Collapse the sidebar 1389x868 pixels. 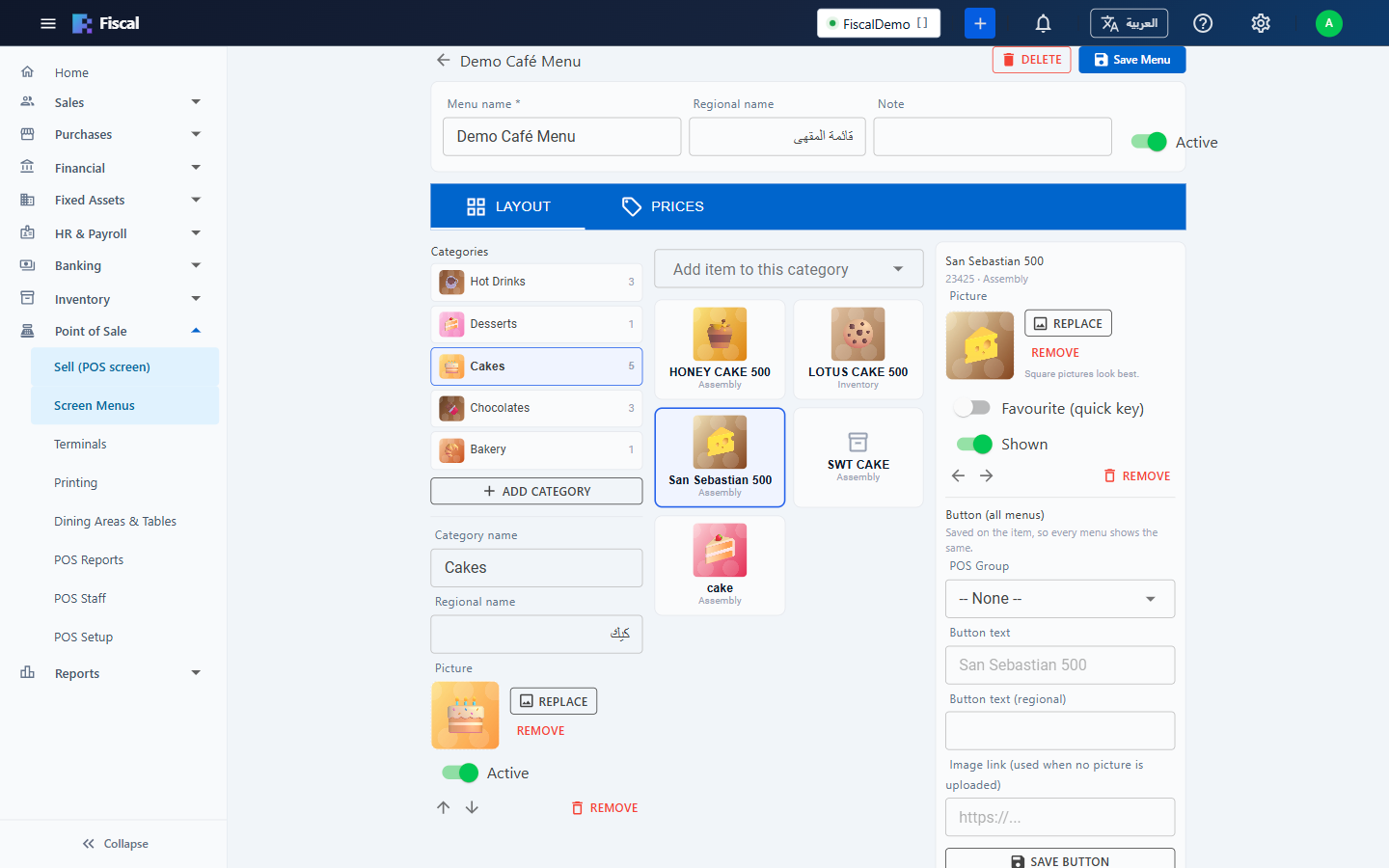pos(115,844)
